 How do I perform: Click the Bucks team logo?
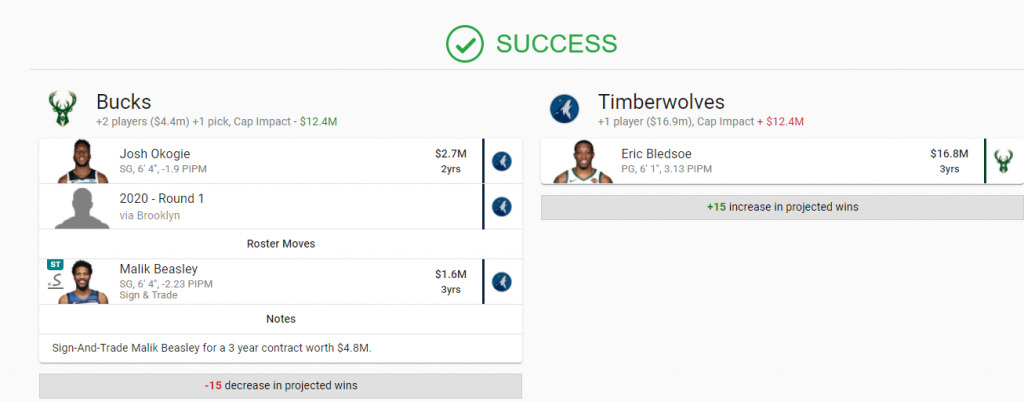[63, 108]
